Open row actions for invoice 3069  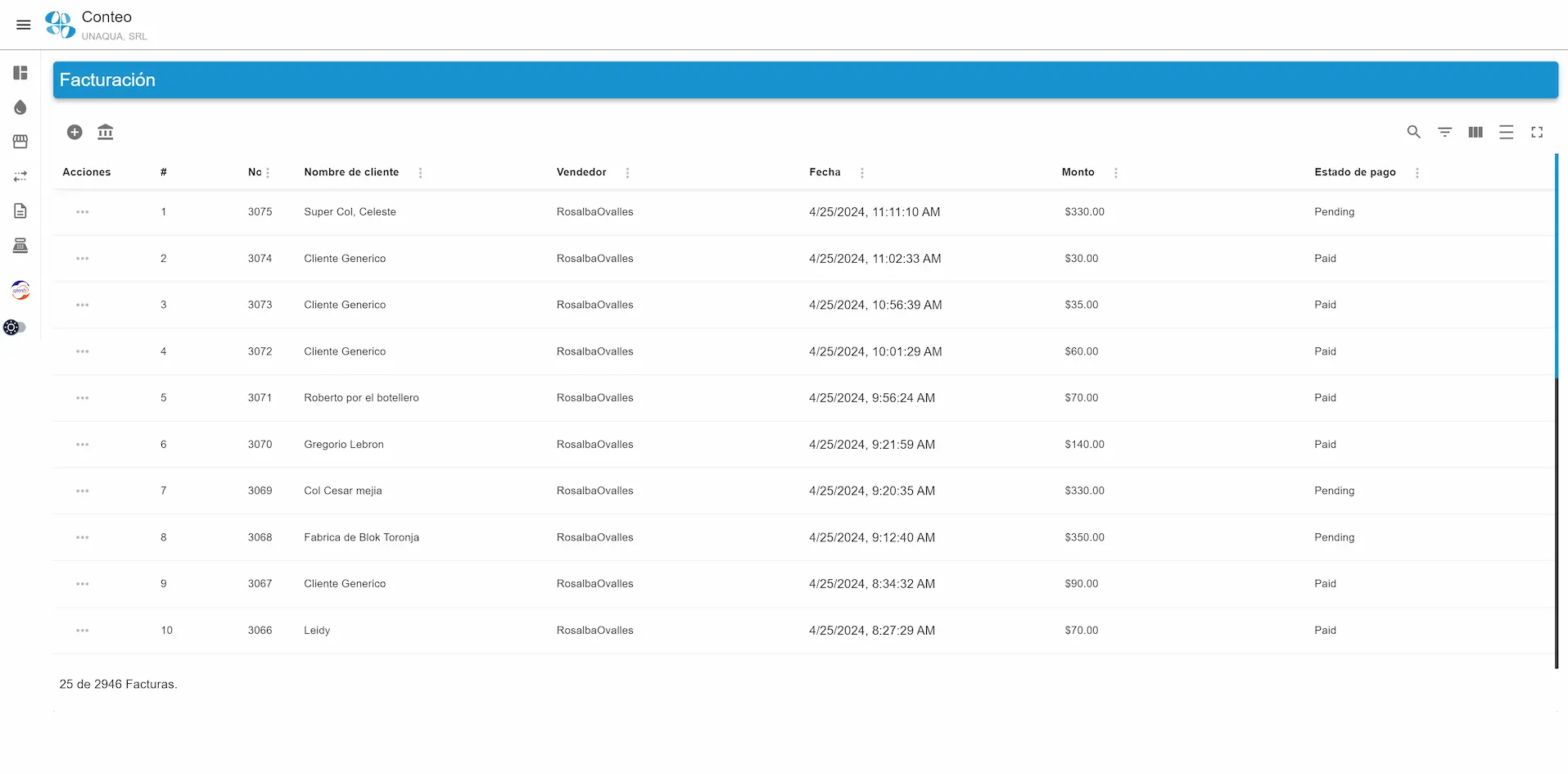click(83, 491)
